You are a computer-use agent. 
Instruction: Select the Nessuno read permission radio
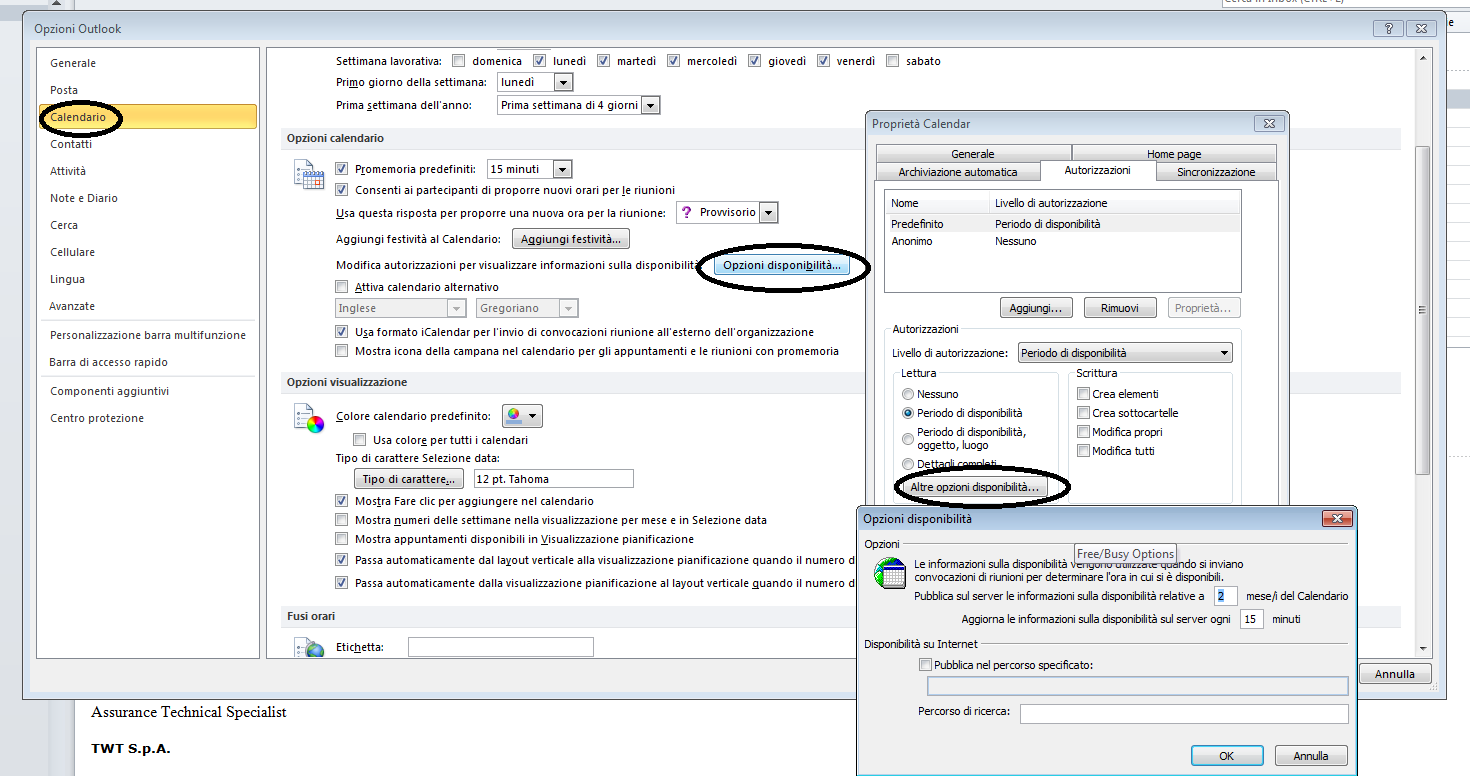pyautogui.click(x=908, y=394)
